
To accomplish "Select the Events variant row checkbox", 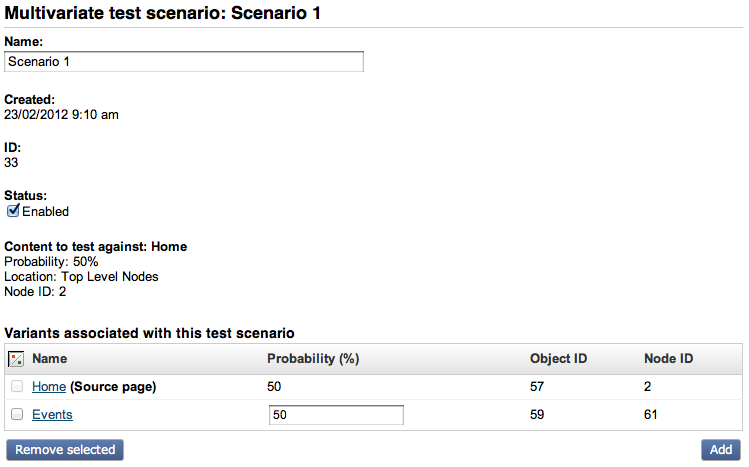I will pyautogui.click(x=16, y=414).
